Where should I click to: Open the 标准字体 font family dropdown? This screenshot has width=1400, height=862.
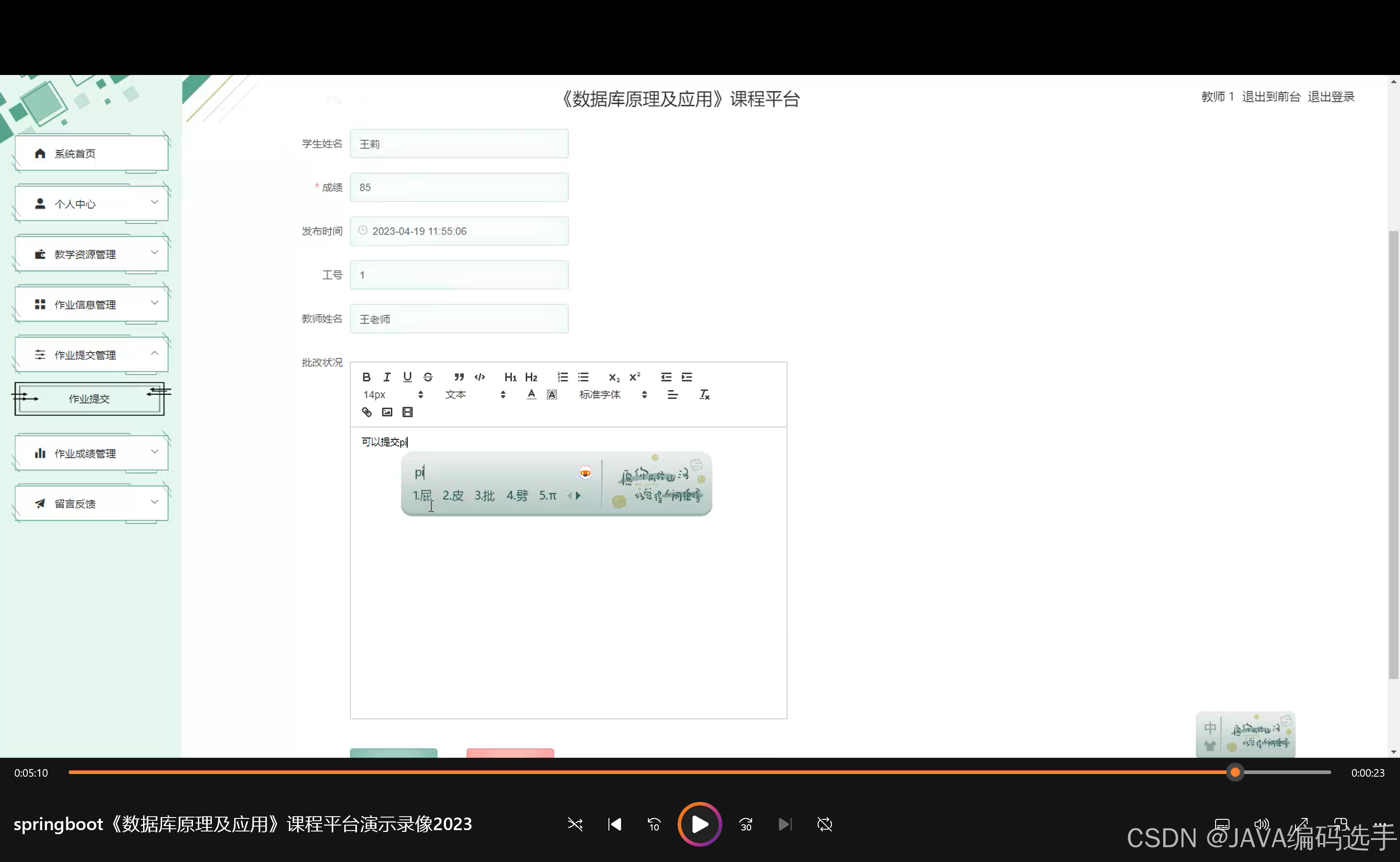613,395
